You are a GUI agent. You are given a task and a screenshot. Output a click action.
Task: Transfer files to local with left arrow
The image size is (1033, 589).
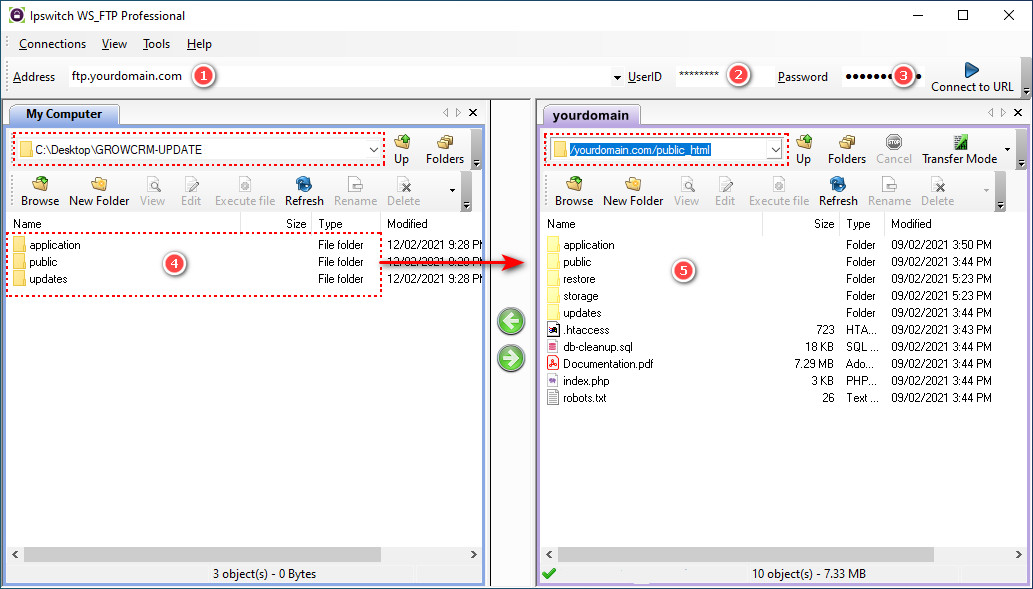coord(511,322)
